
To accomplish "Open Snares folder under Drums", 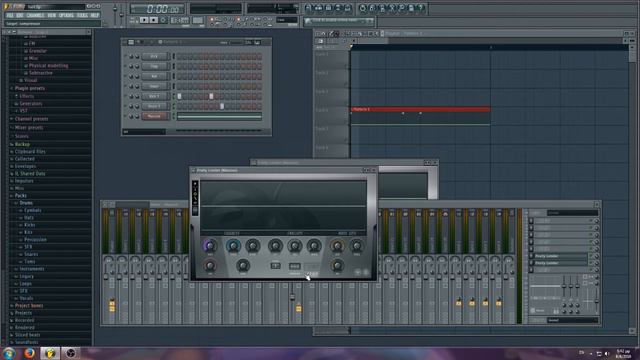I will [x=31, y=254].
